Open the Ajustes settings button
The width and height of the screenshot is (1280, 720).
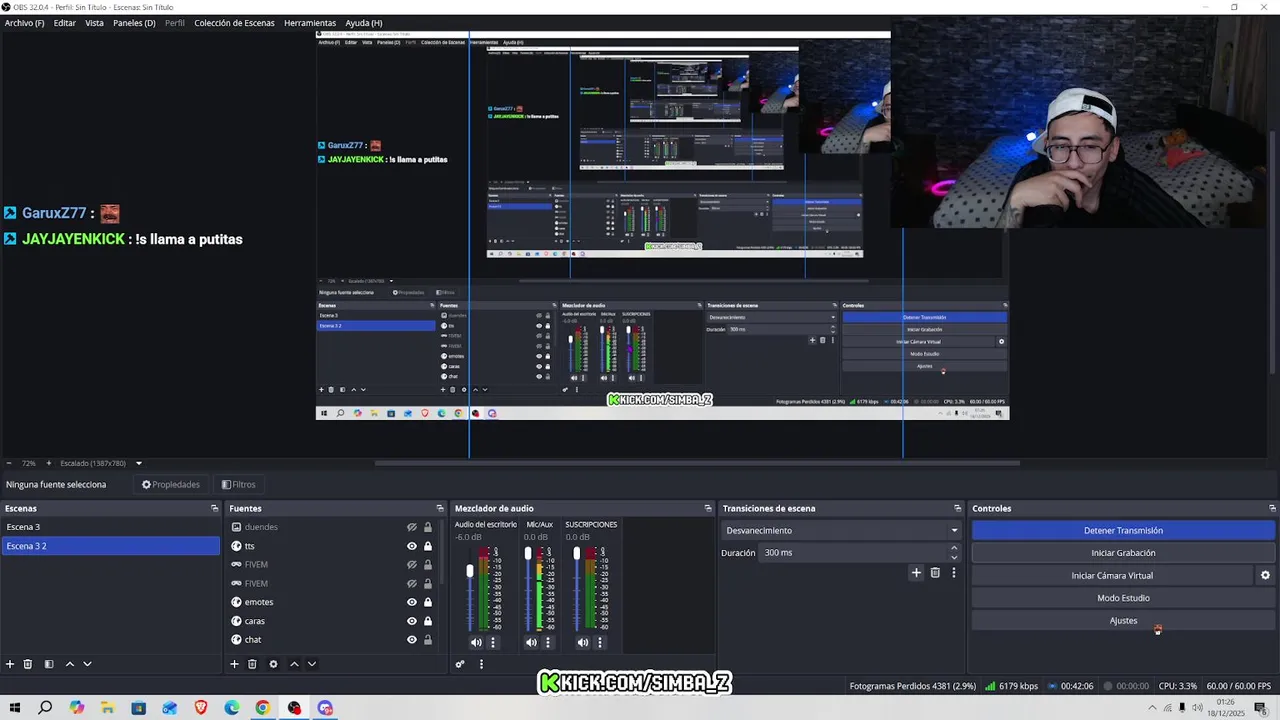coord(1123,621)
